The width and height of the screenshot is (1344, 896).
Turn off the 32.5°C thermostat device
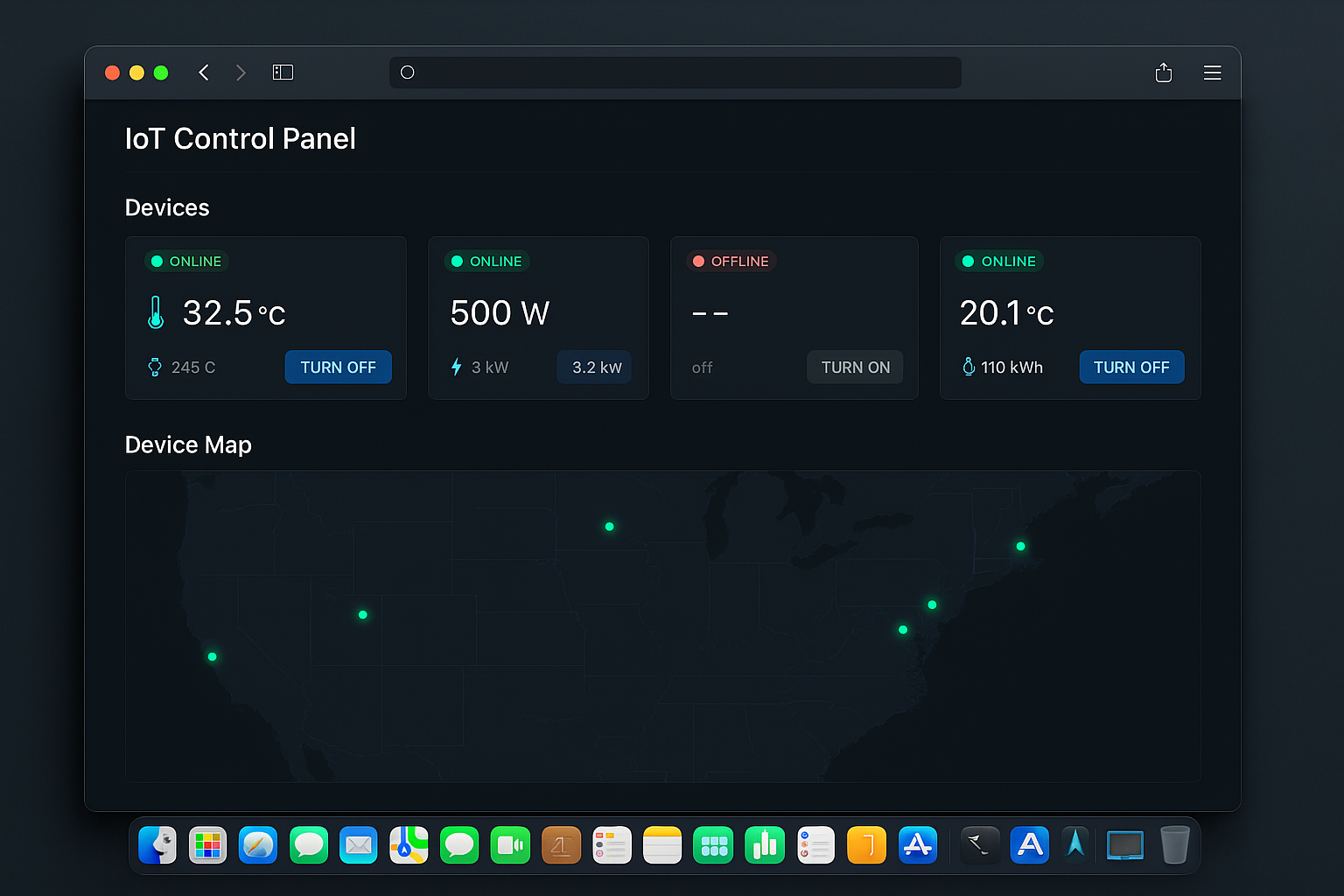(338, 367)
